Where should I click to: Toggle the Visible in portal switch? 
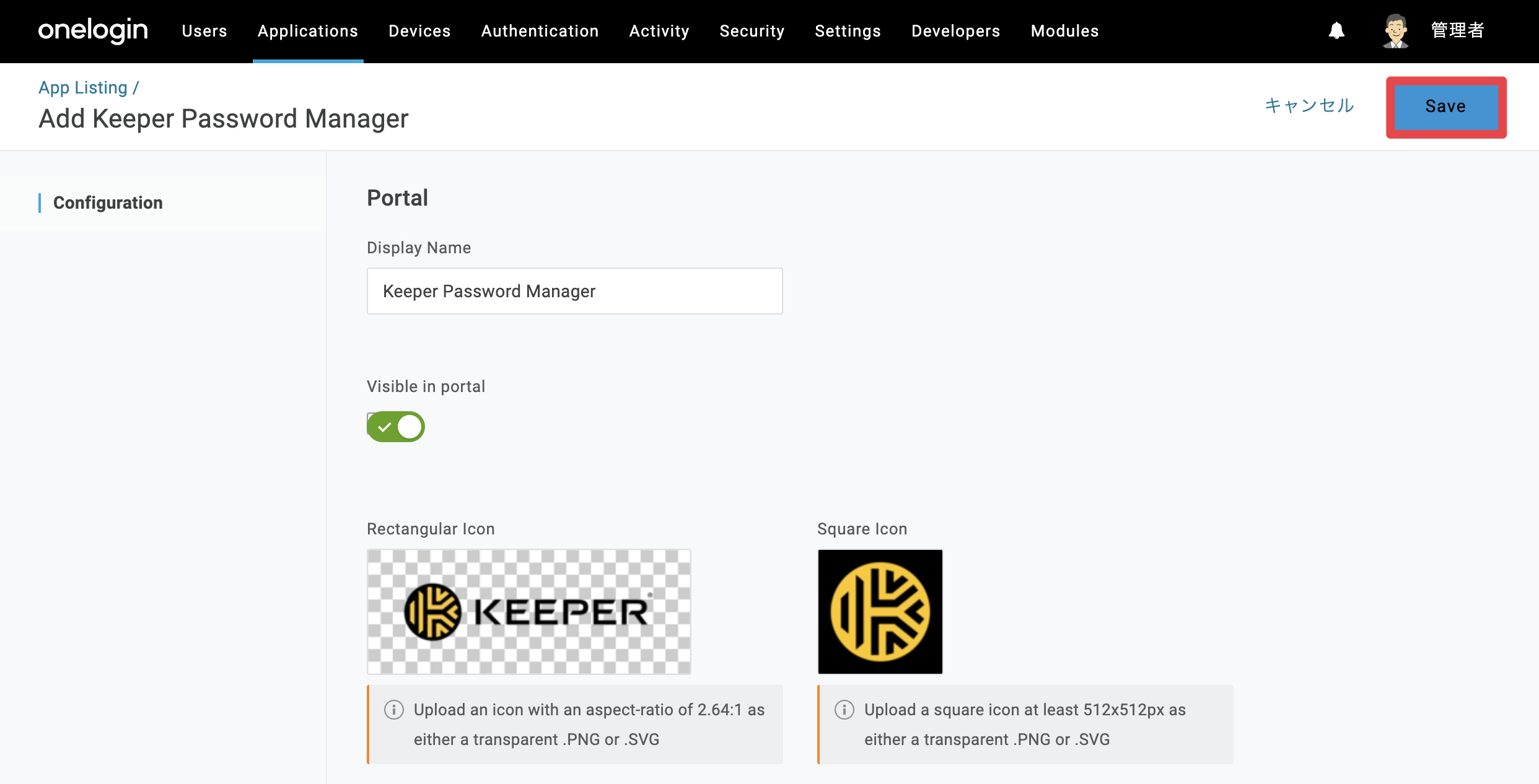pos(396,427)
